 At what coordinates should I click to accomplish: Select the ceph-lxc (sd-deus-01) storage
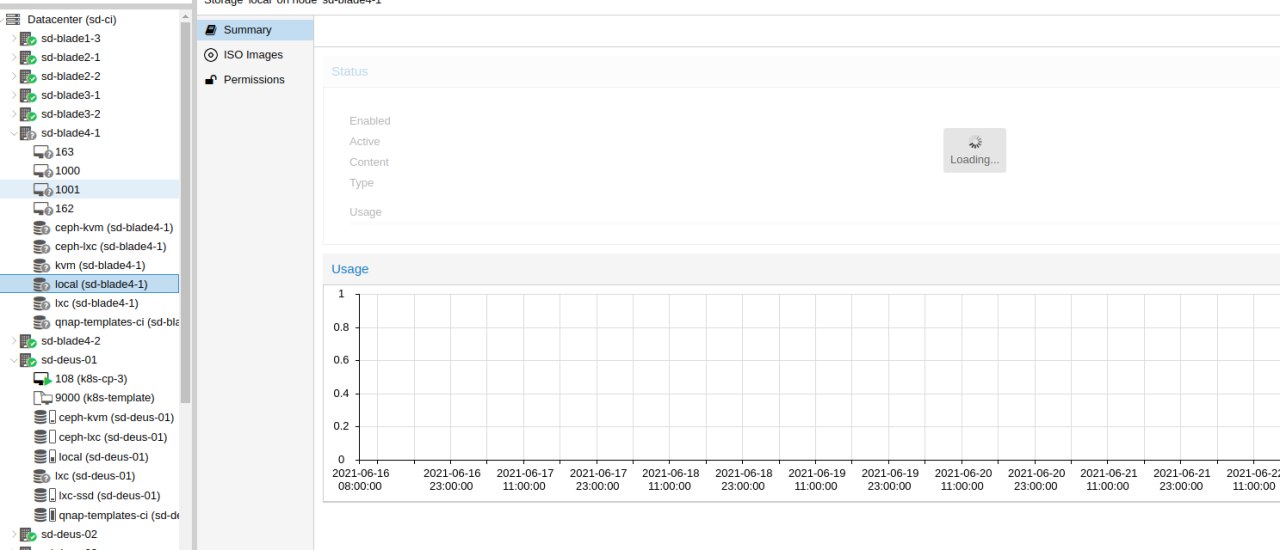(113, 437)
